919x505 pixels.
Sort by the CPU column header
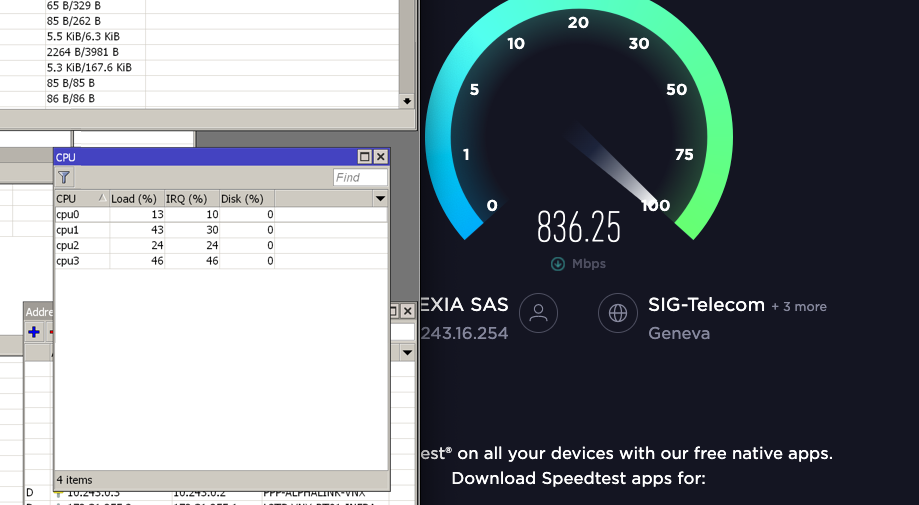click(82, 199)
